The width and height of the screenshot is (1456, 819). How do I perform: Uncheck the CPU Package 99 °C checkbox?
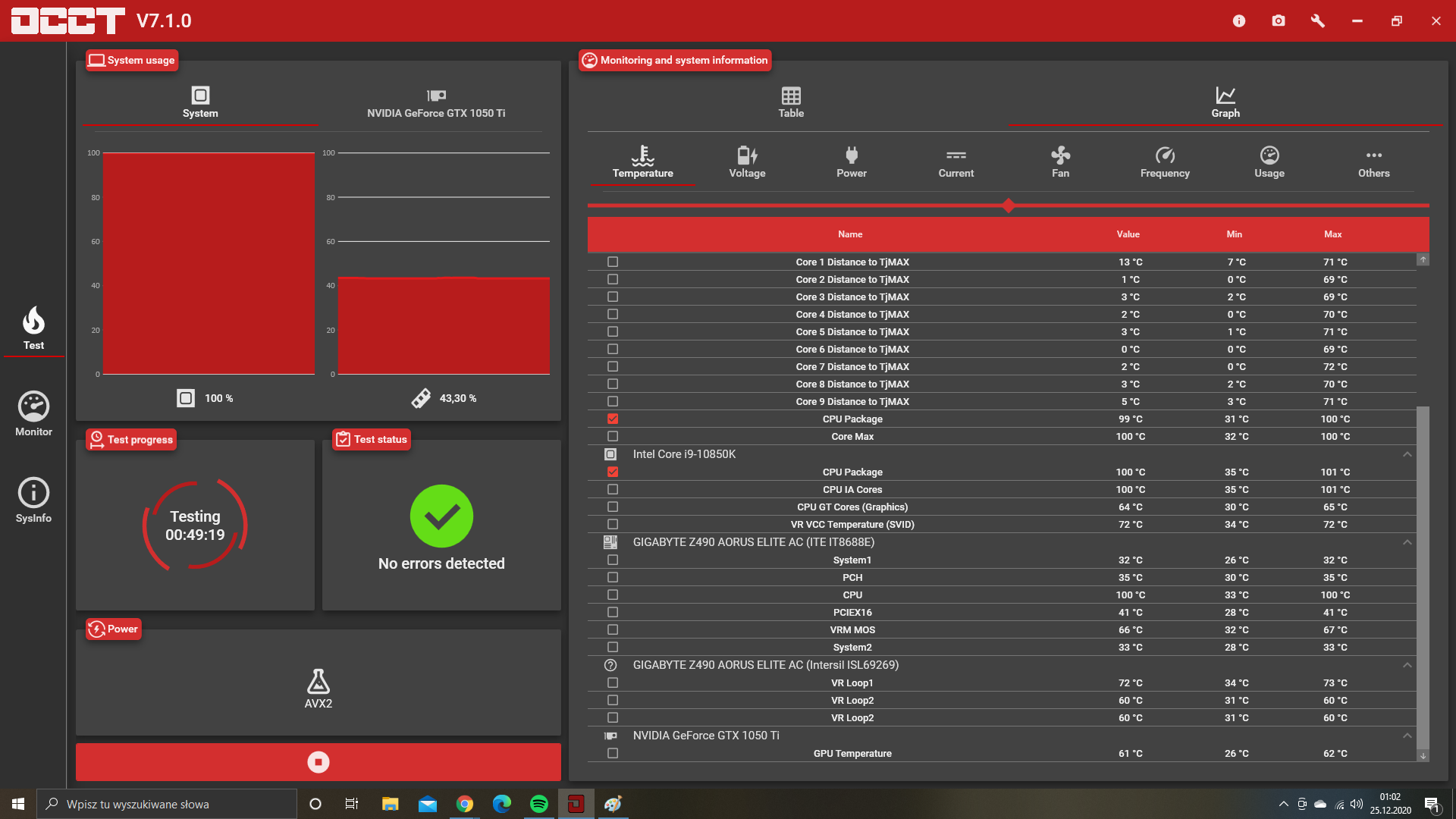click(613, 419)
